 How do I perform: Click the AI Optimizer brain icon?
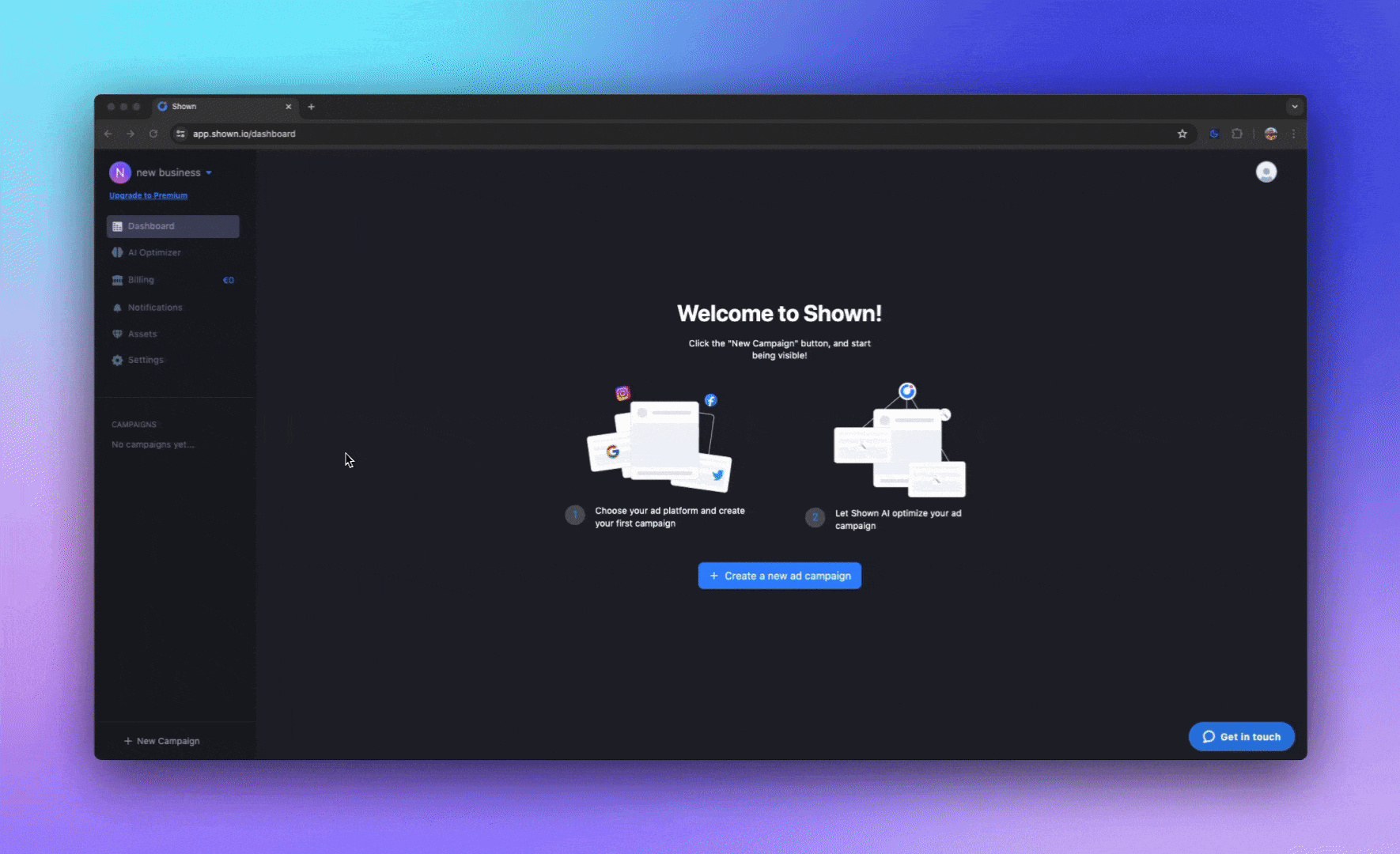[117, 253]
